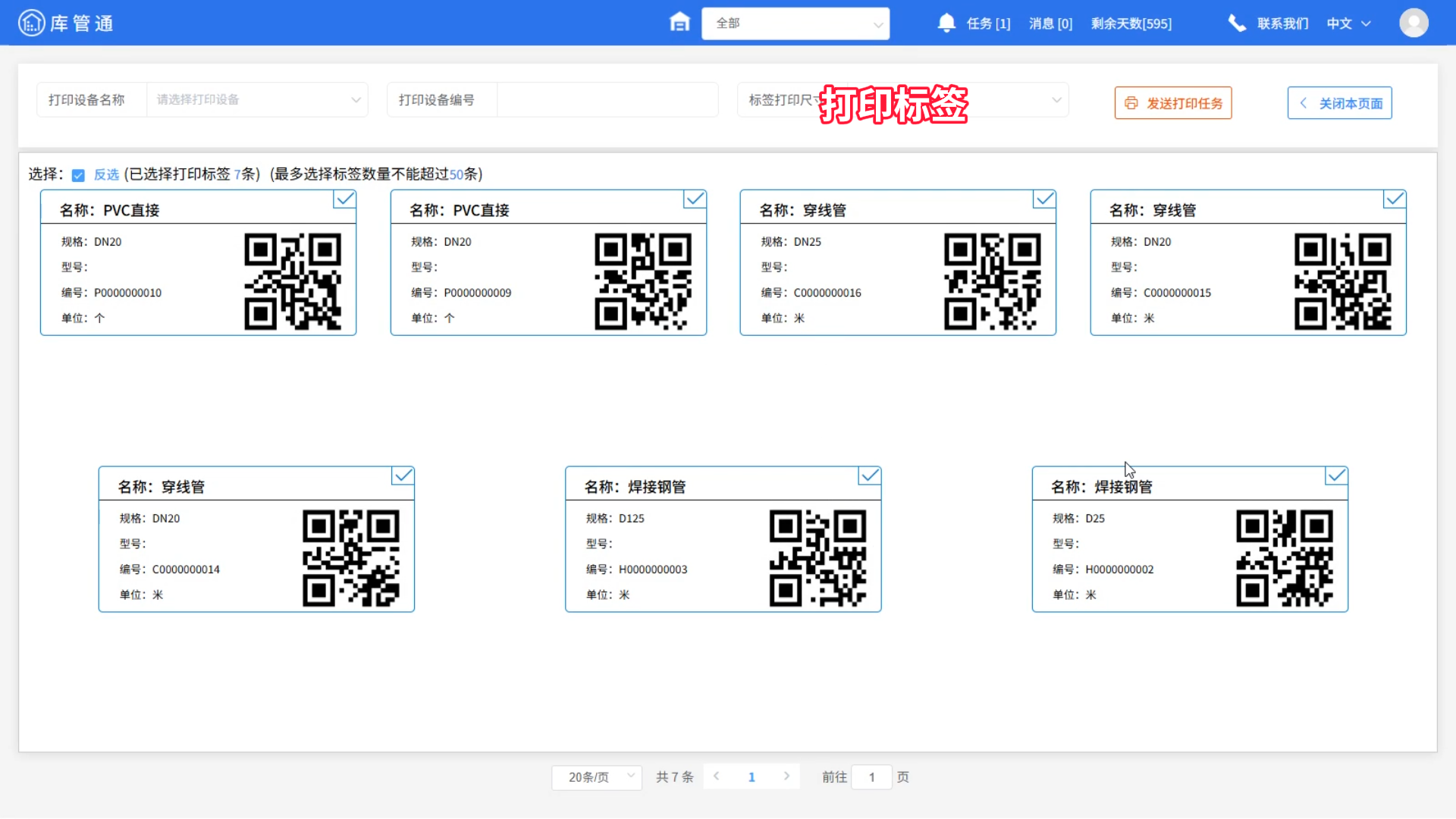Click the QR code for C0000000016
This screenshot has height=819, width=1456.
993,281
